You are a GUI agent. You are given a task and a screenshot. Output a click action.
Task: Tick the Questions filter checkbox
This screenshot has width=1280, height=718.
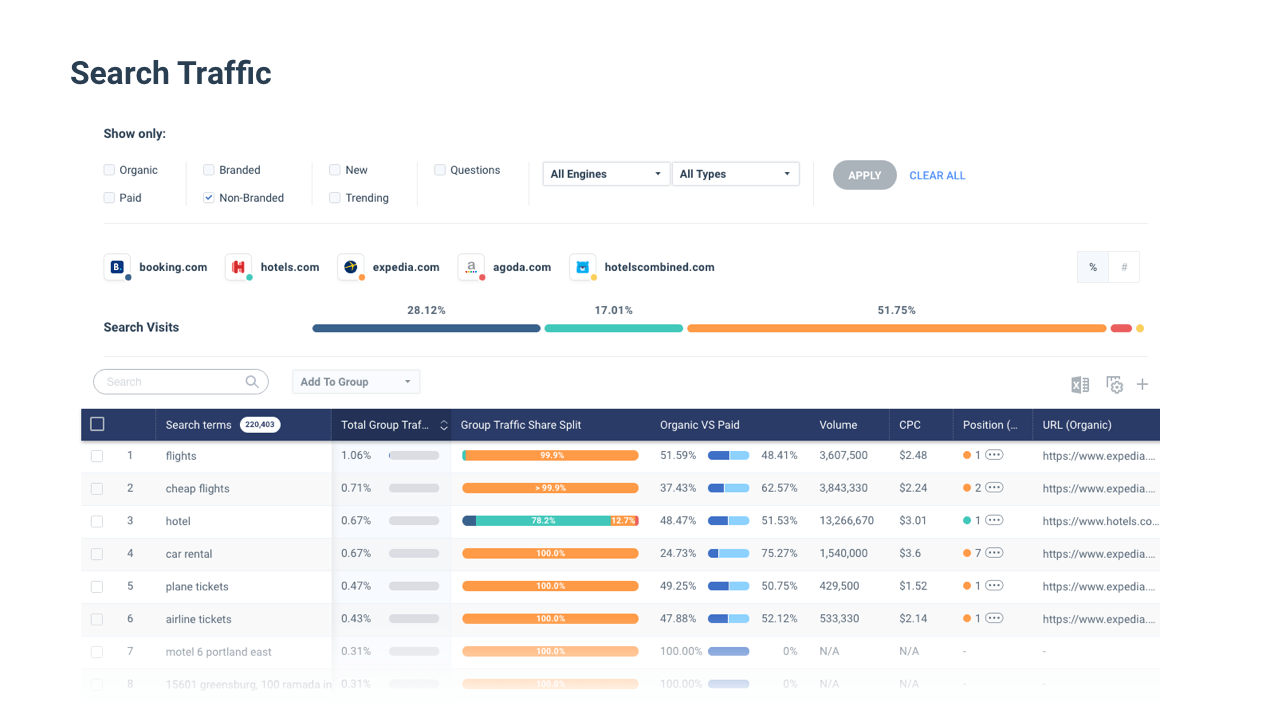(440, 170)
